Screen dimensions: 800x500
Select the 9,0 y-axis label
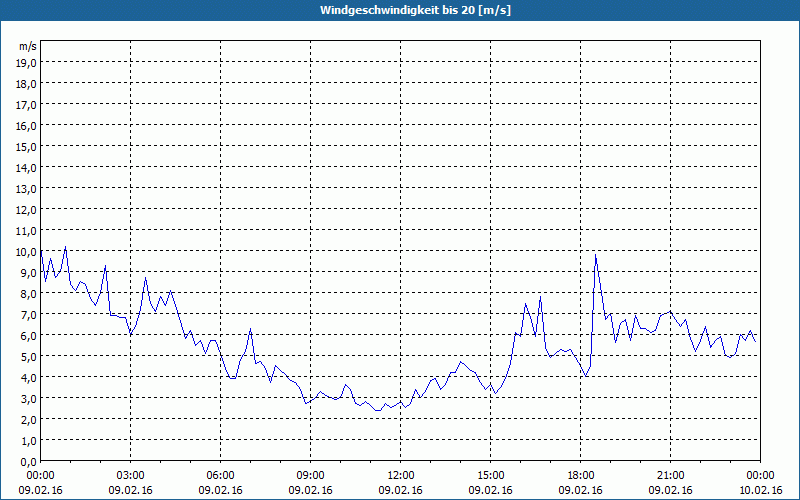(28, 272)
